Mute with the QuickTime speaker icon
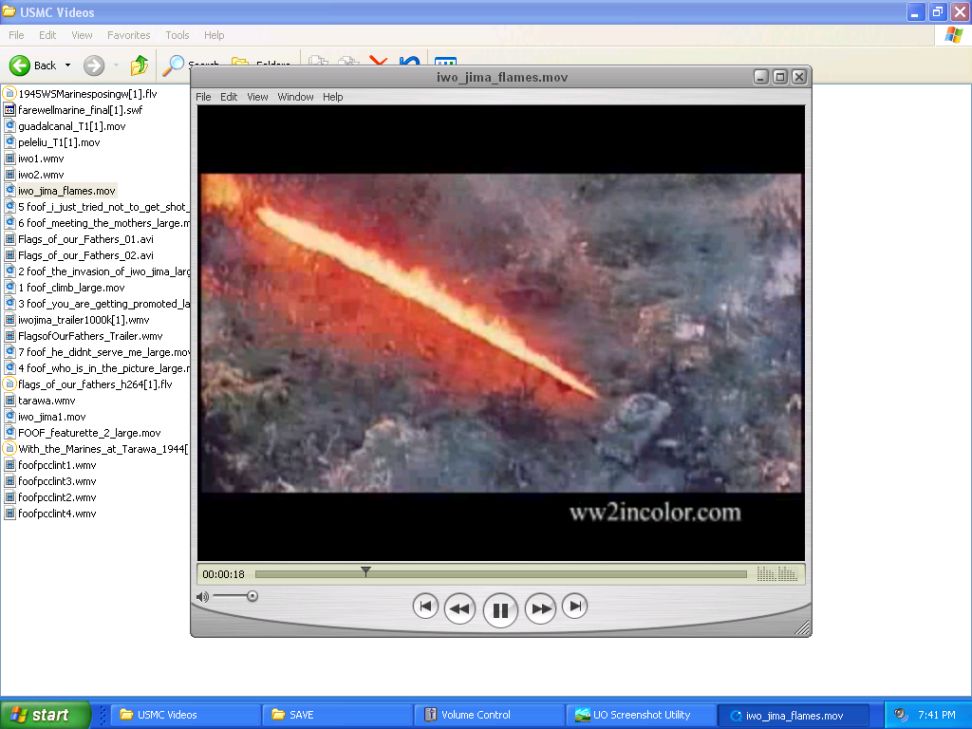The width and height of the screenshot is (972, 729). [202, 597]
